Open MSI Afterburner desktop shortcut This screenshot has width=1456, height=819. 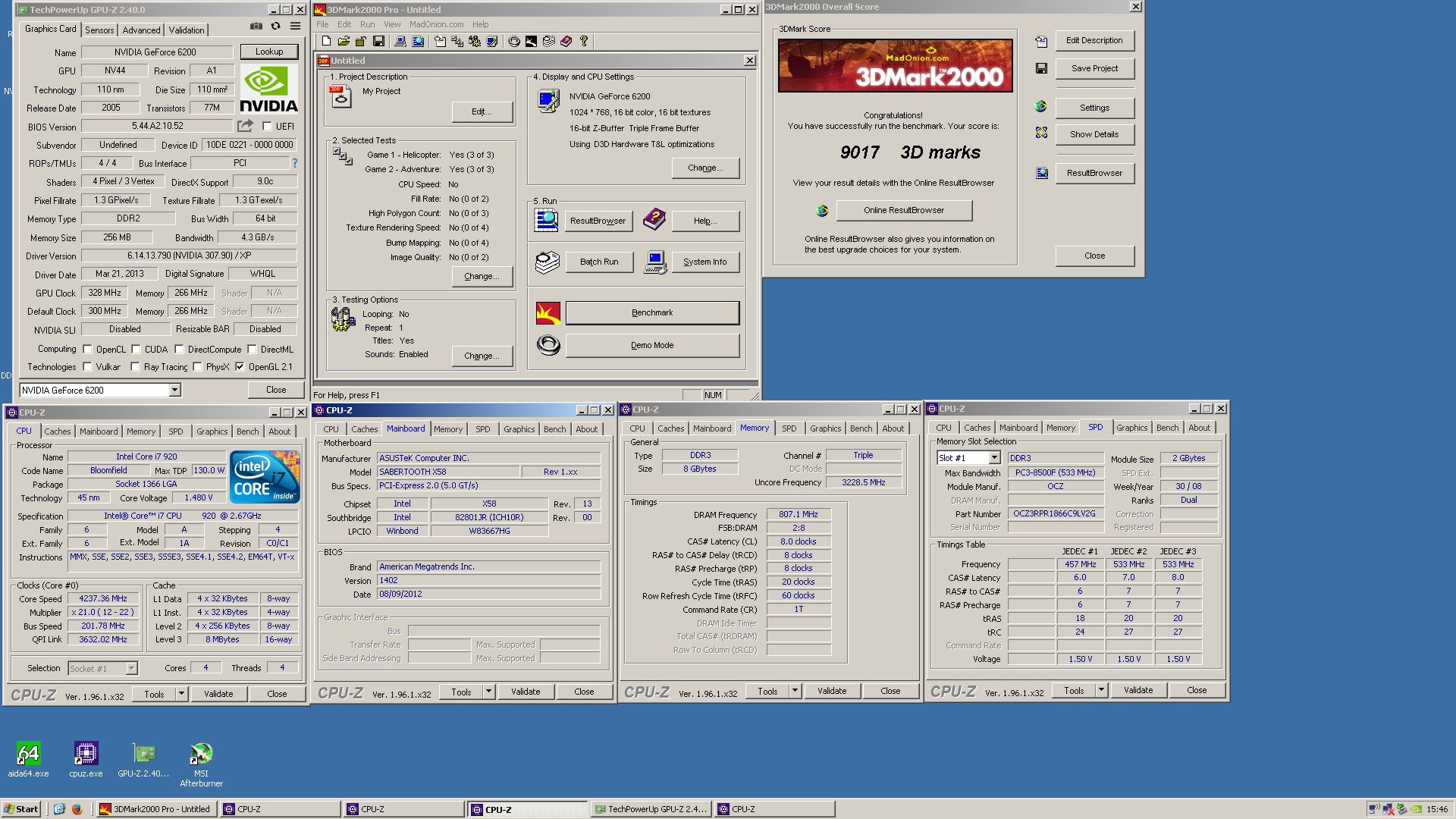(x=201, y=765)
